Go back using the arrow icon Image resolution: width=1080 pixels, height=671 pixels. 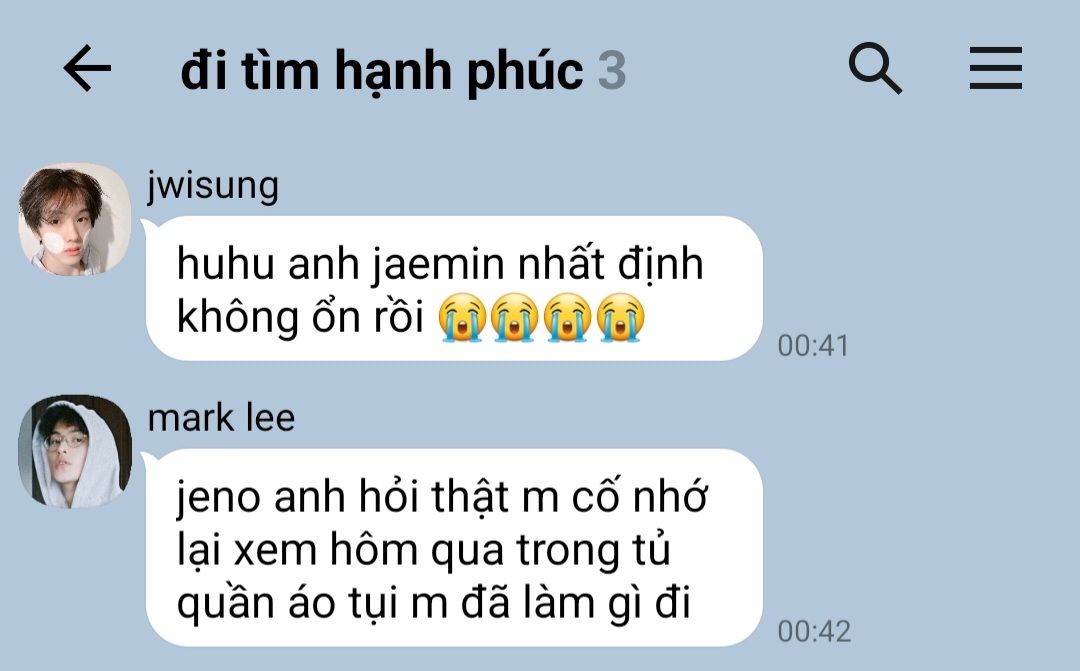tap(87, 68)
